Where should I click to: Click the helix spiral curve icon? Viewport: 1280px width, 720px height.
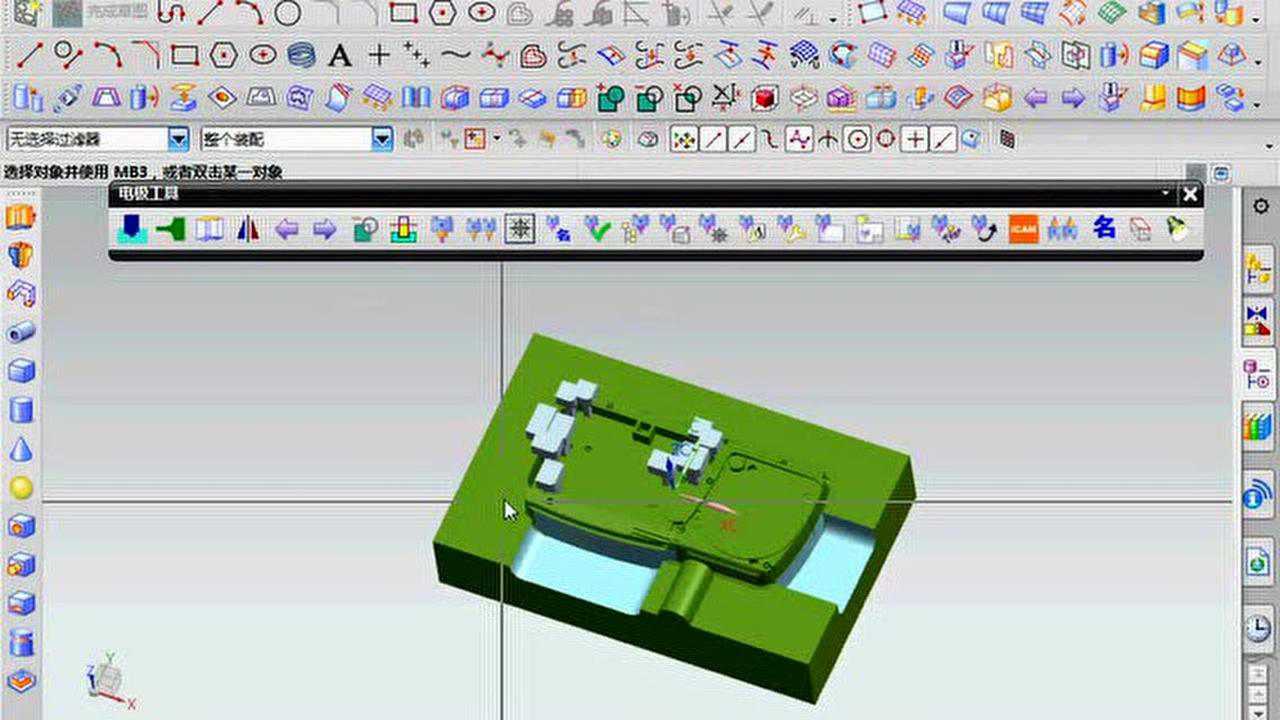[x=301, y=55]
